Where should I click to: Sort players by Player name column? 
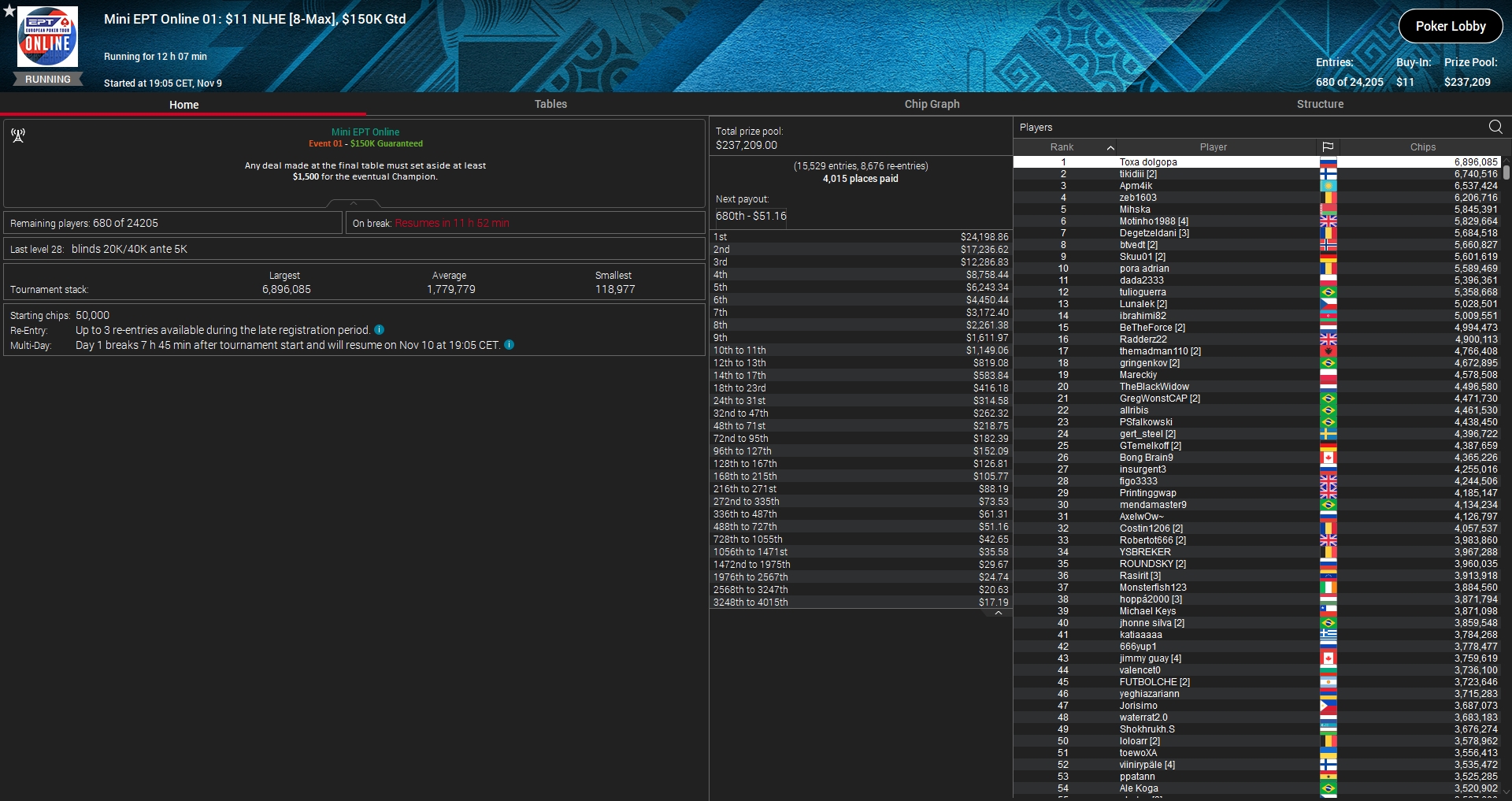click(x=1213, y=147)
